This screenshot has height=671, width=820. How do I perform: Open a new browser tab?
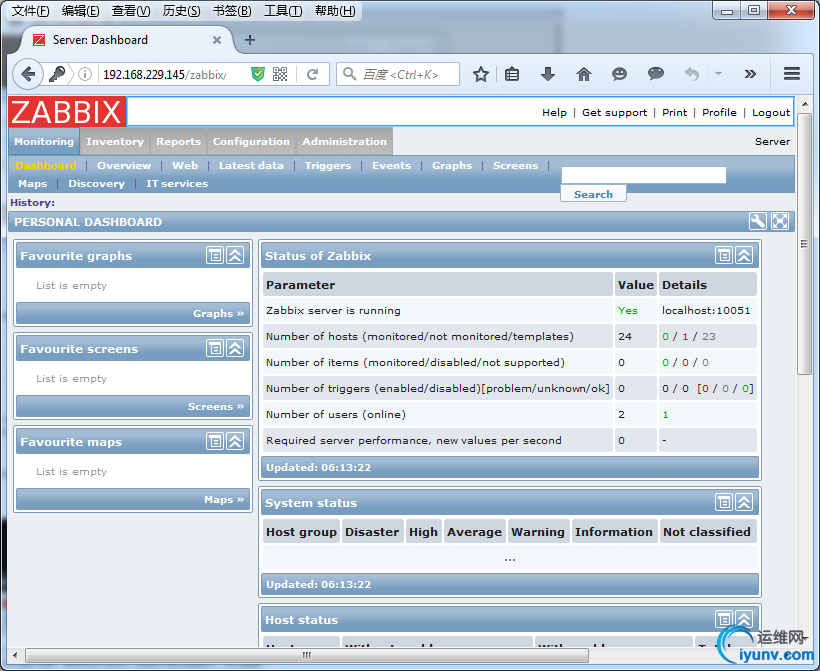click(250, 40)
